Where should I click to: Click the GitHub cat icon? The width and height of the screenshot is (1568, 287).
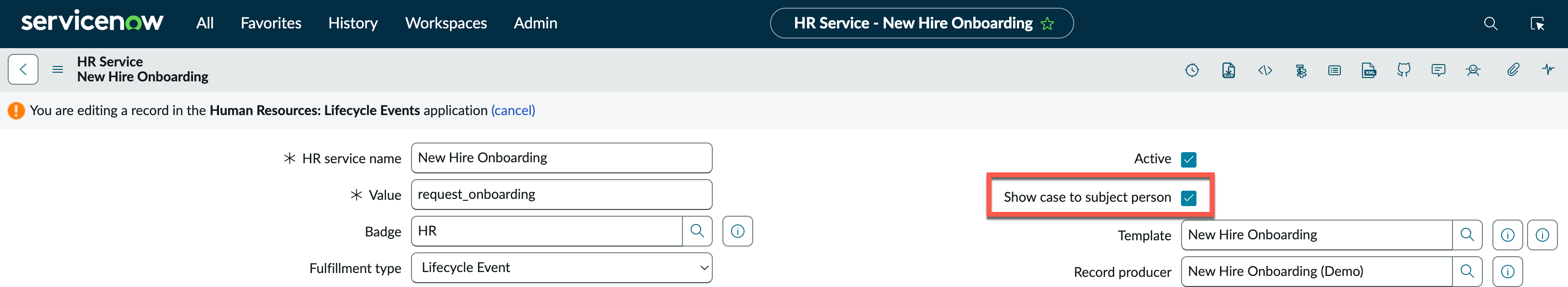pos(1404,70)
